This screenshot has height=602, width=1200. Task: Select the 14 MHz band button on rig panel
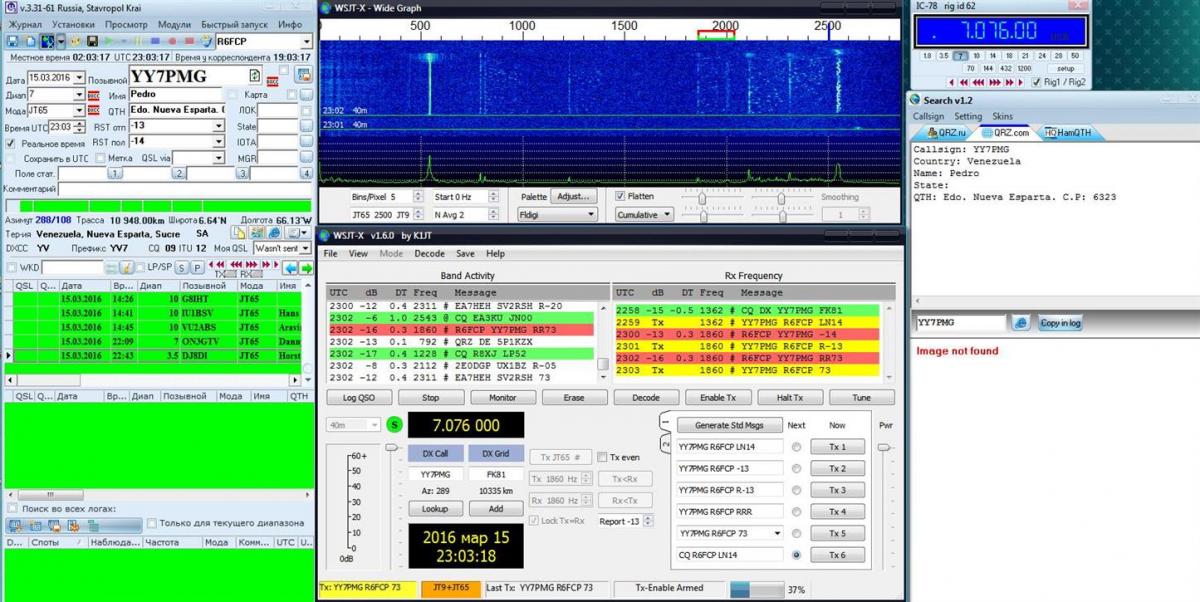pos(992,56)
